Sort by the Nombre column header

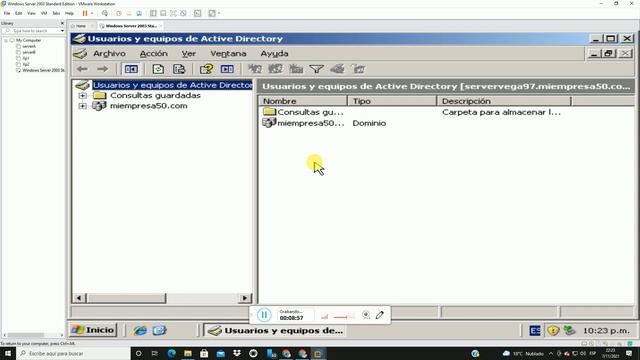click(x=302, y=101)
